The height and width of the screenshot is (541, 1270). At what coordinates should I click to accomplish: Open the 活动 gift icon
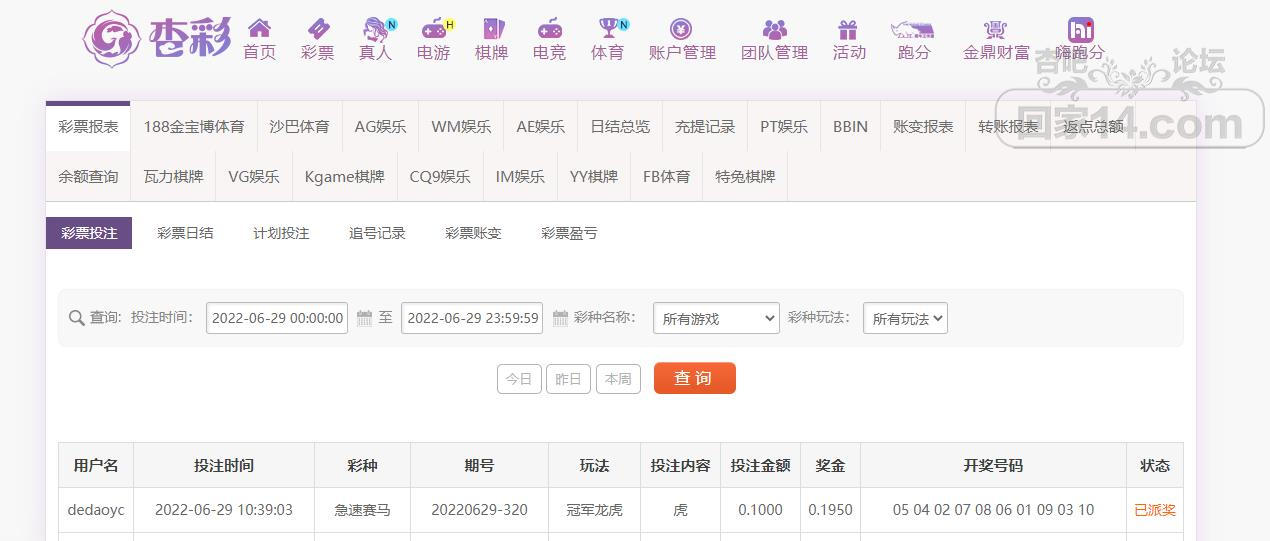(848, 29)
